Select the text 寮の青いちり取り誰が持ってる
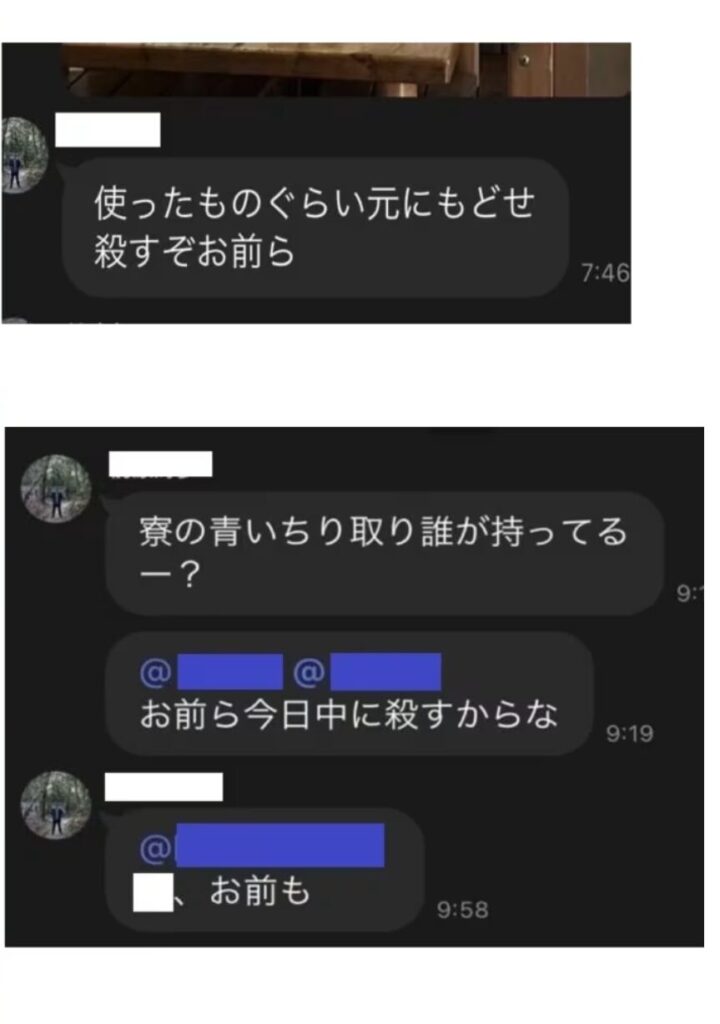This screenshot has width=720, height=1024. click(x=383, y=531)
